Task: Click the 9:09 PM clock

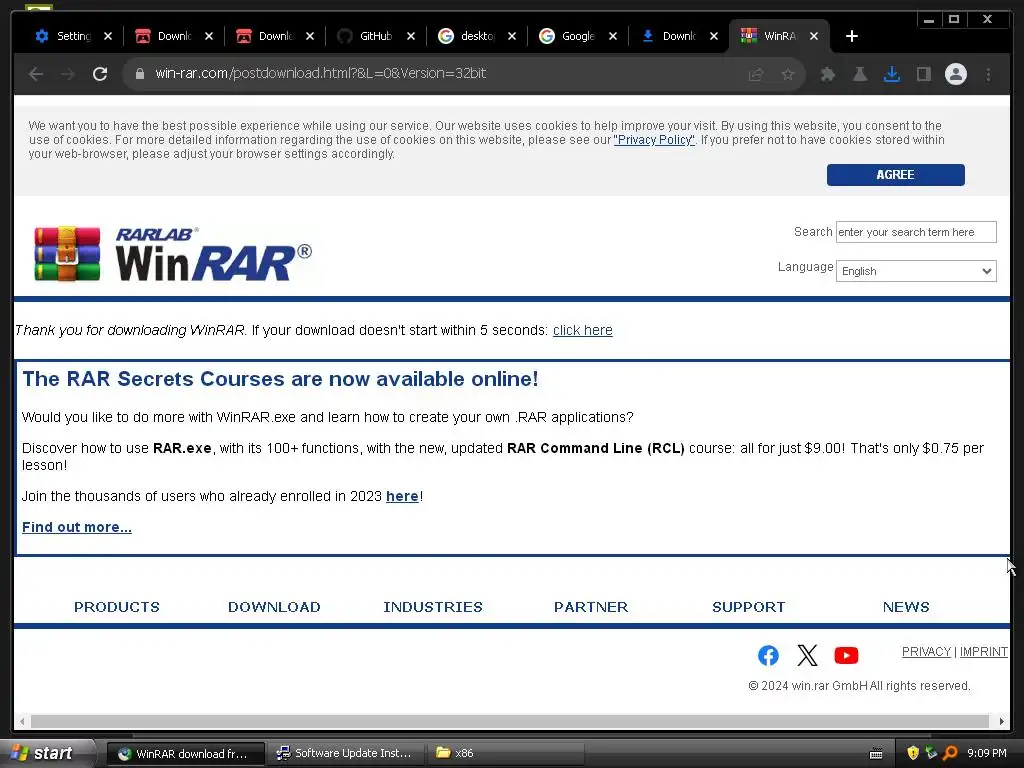Action: [x=987, y=753]
